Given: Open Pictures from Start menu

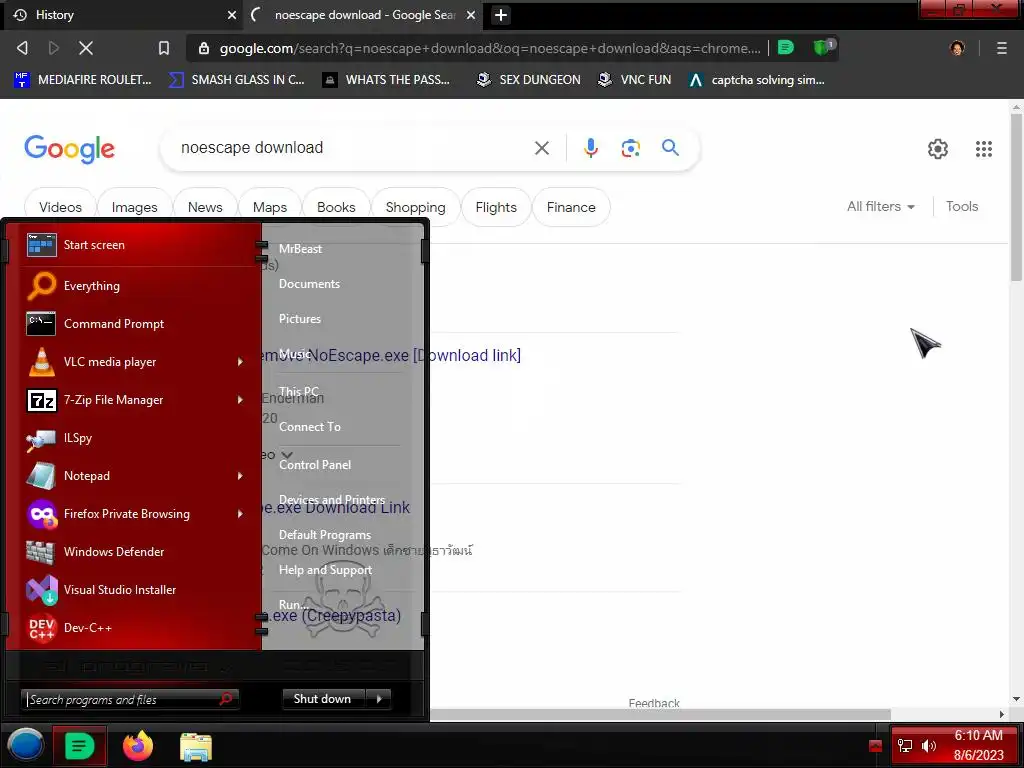Looking at the screenshot, I should pos(300,319).
